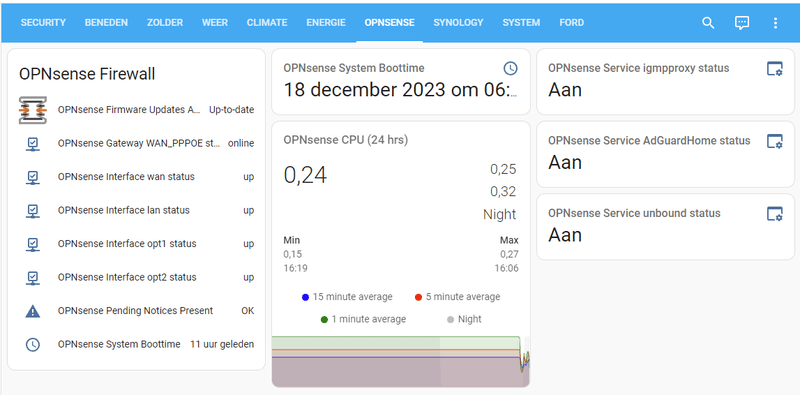Open OPNsense Interface wan status row

[x=136, y=177]
